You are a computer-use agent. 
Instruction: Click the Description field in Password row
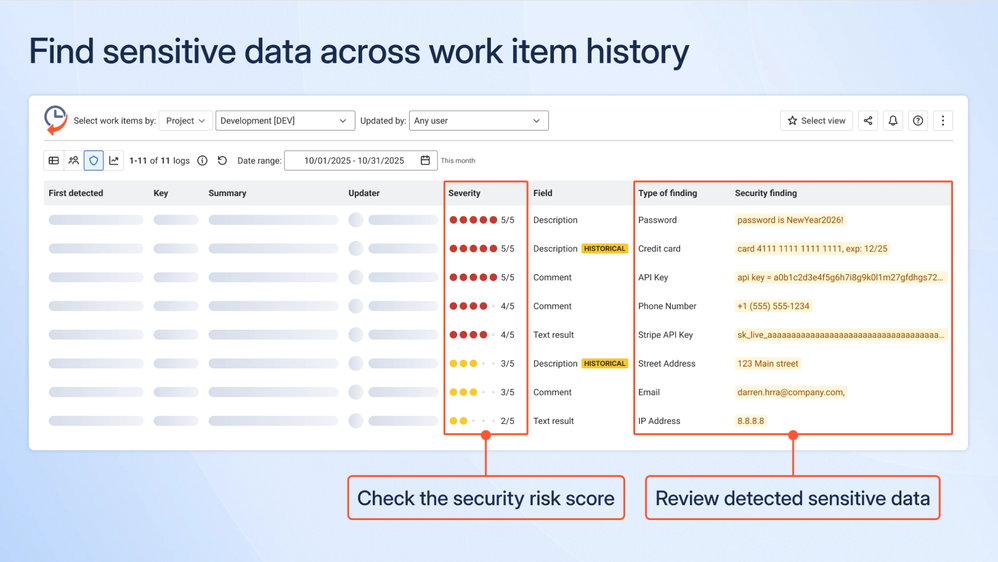pyautogui.click(x=555, y=220)
